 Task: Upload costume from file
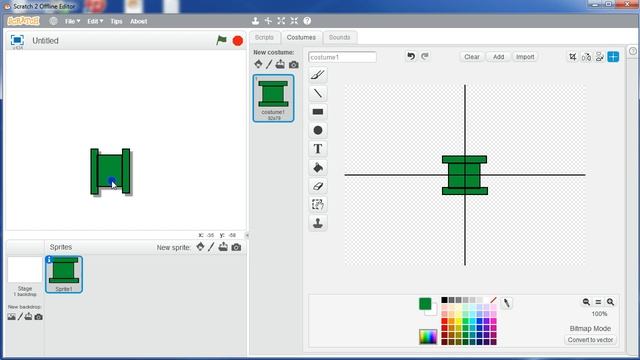tap(280, 64)
